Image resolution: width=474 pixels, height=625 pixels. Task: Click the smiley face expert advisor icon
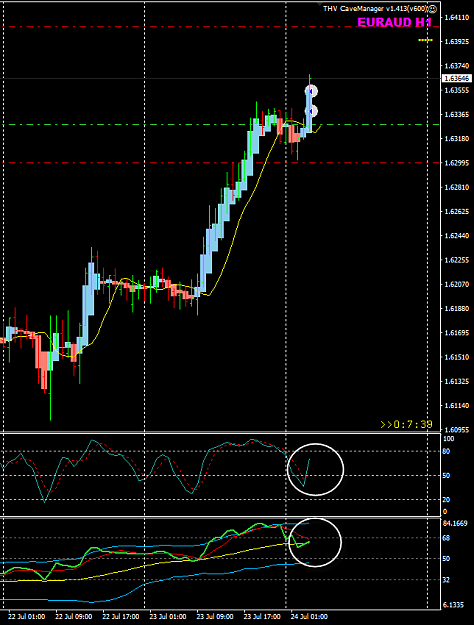(433, 8)
